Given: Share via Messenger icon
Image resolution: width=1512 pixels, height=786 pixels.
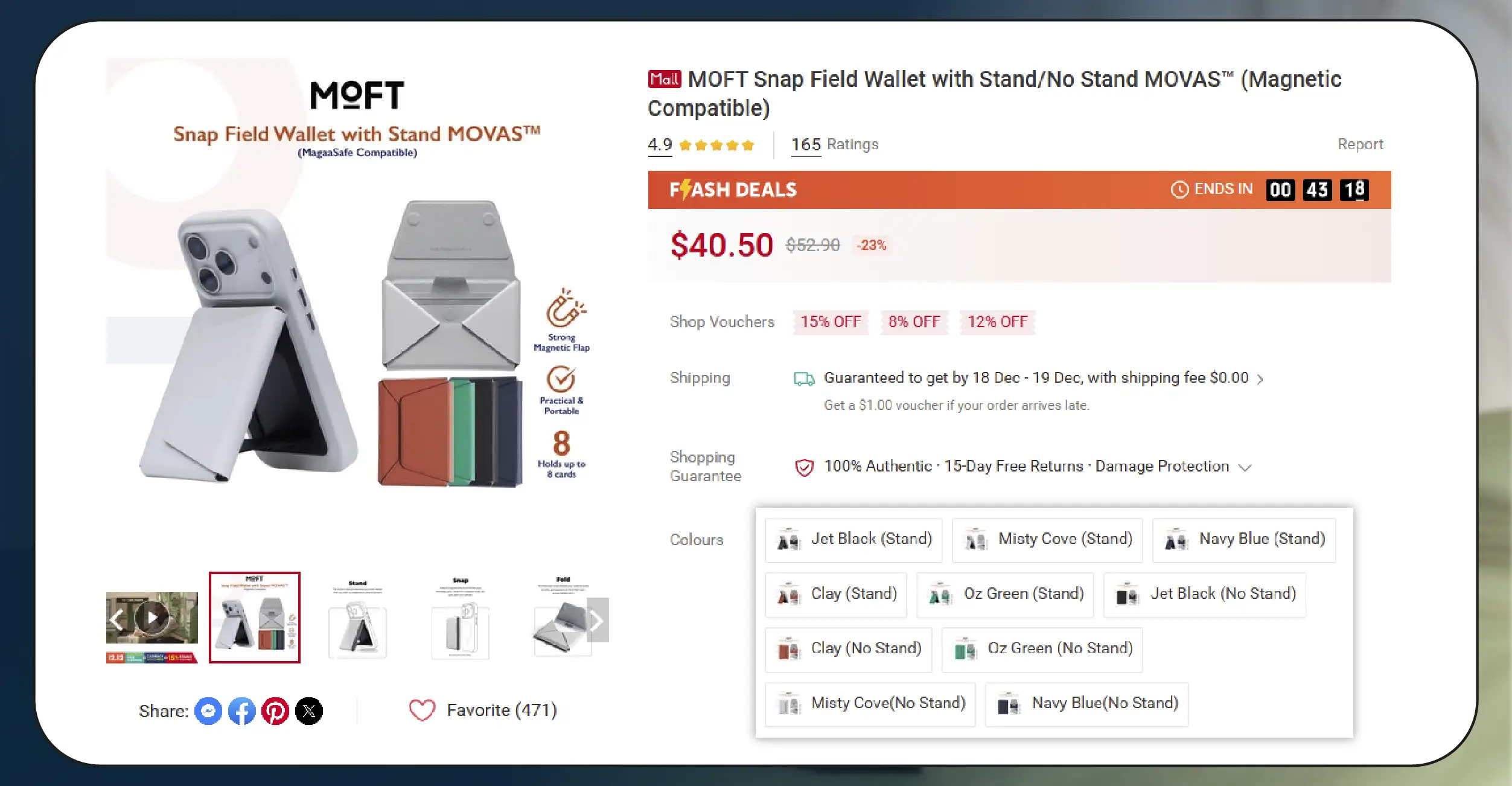Looking at the screenshot, I should [x=208, y=711].
